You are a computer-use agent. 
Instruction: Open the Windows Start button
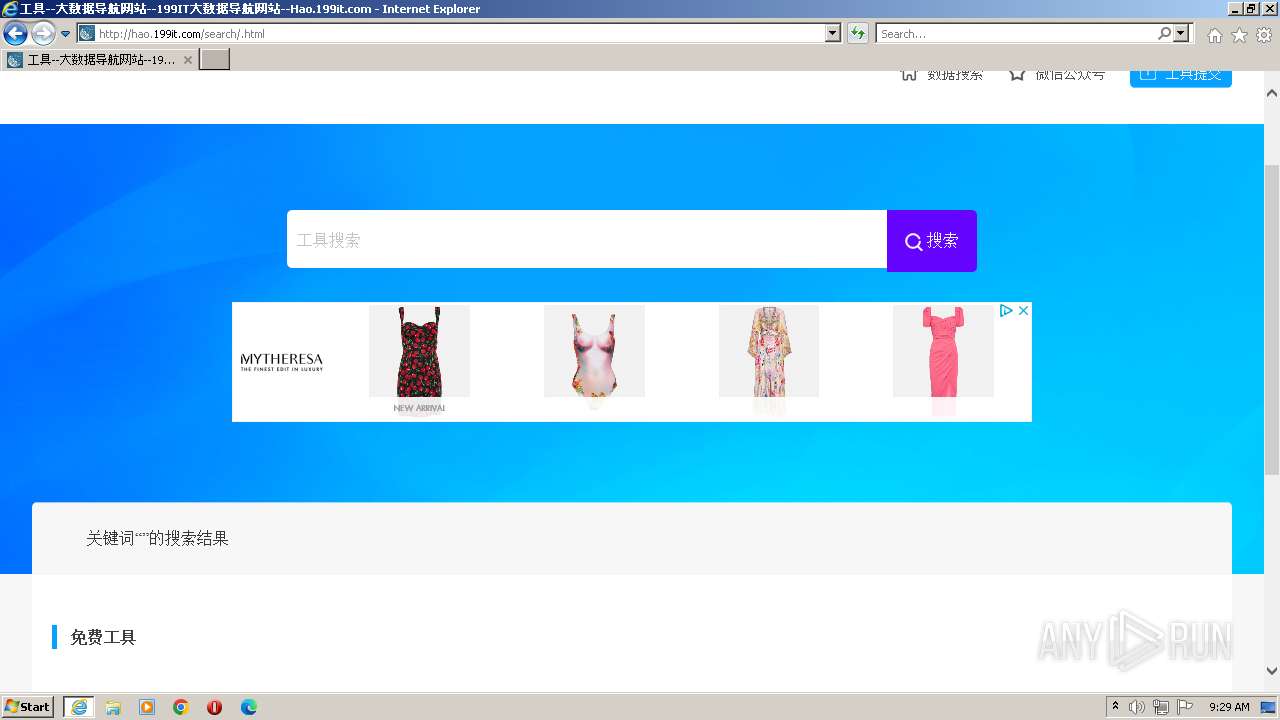tap(28, 707)
